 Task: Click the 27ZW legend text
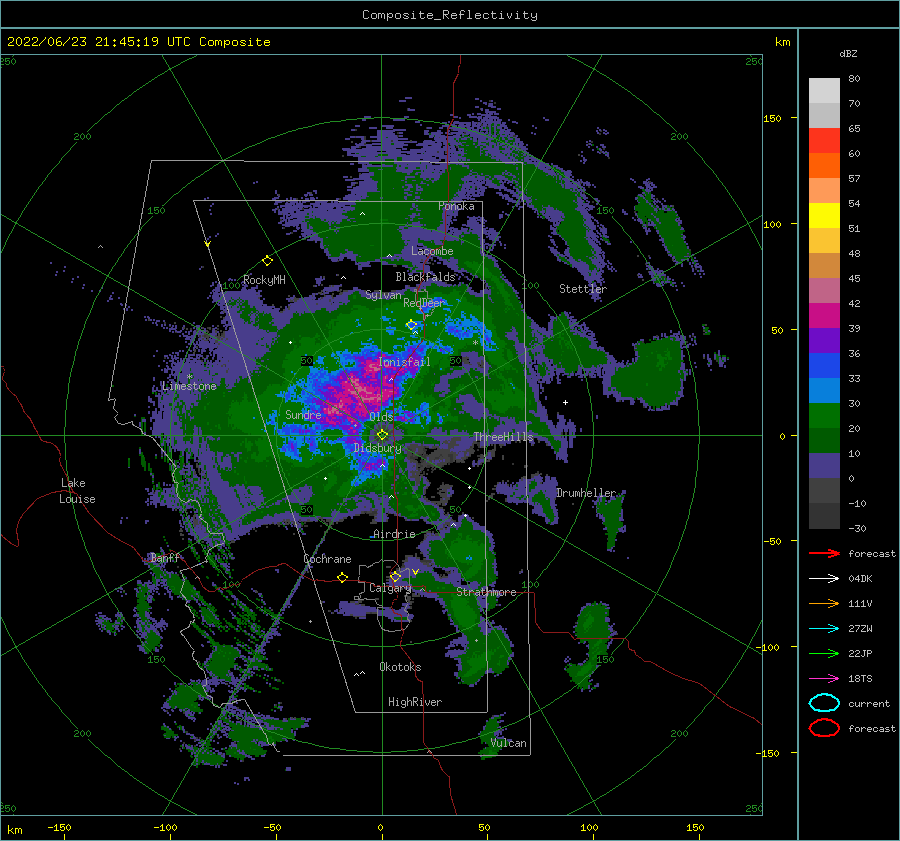click(x=860, y=629)
